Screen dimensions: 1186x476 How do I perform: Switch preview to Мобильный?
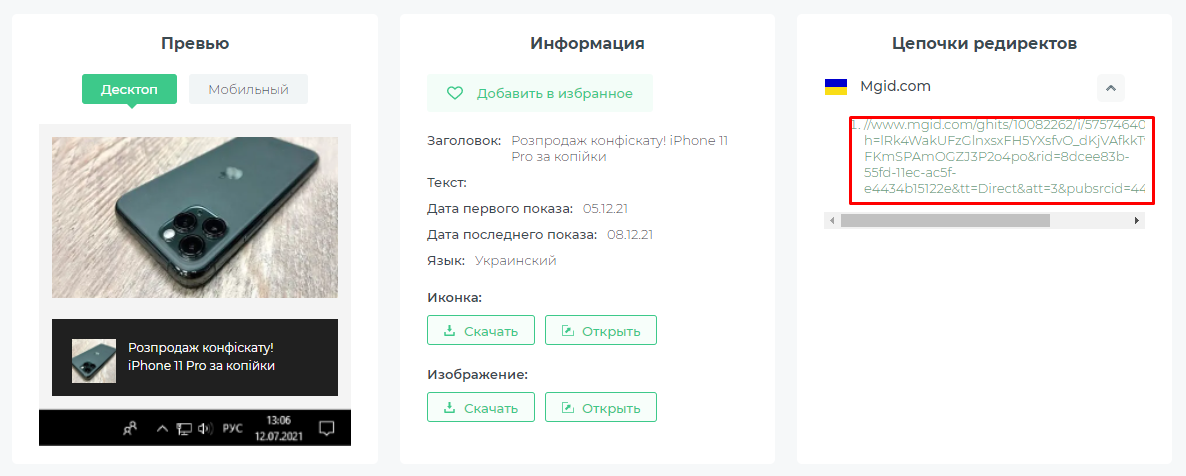click(x=248, y=89)
